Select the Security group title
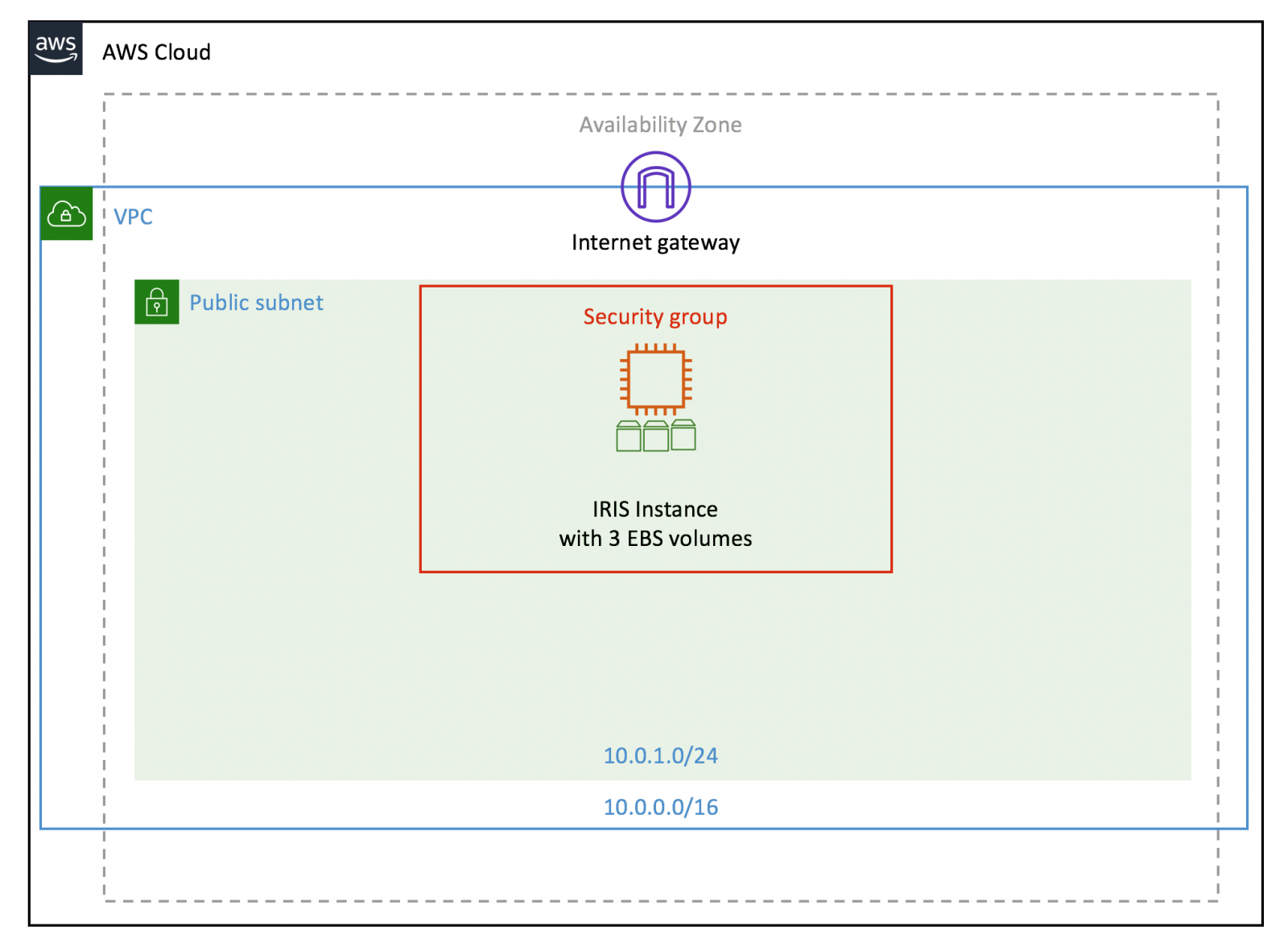This screenshot has height=947, width=1288. click(x=655, y=316)
